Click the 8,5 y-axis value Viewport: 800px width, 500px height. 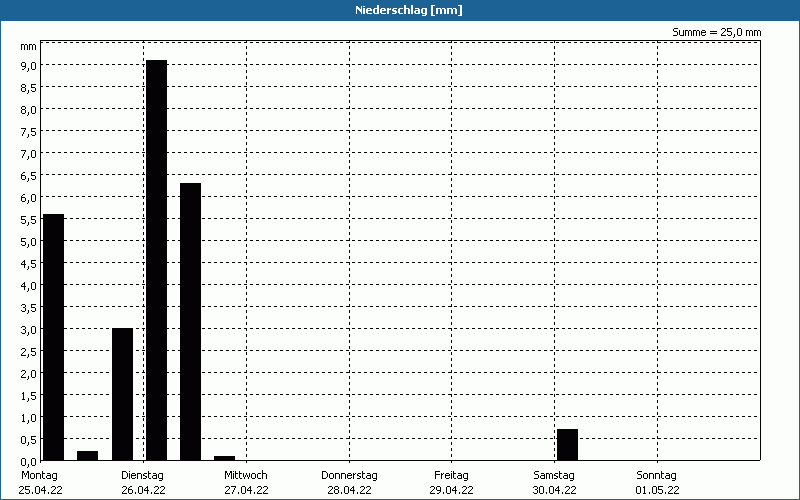point(29,88)
